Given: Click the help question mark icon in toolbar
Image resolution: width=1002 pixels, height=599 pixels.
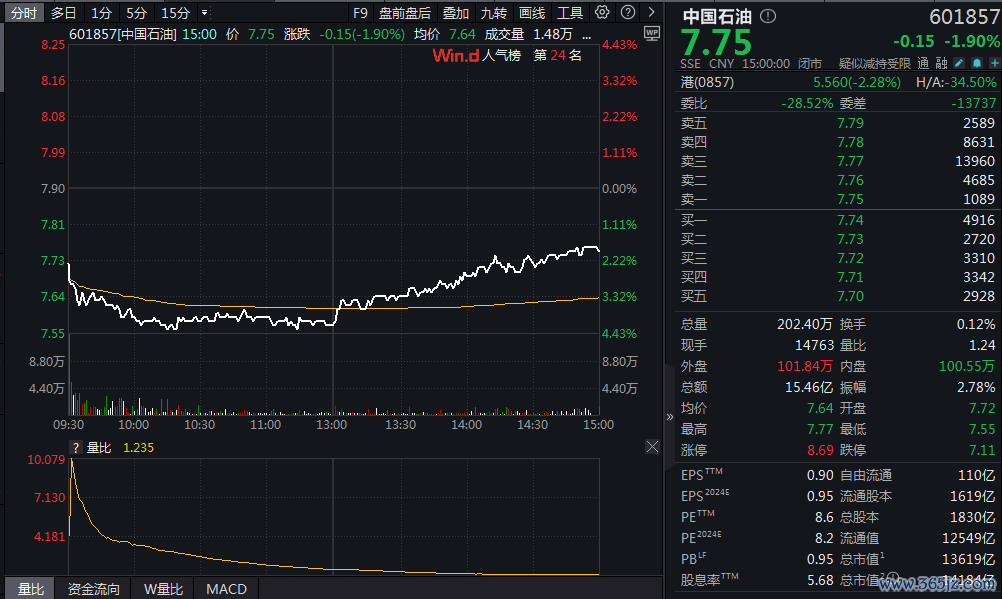Looking at the screenshot, I should pyautogui.click(x=625, y=13).
